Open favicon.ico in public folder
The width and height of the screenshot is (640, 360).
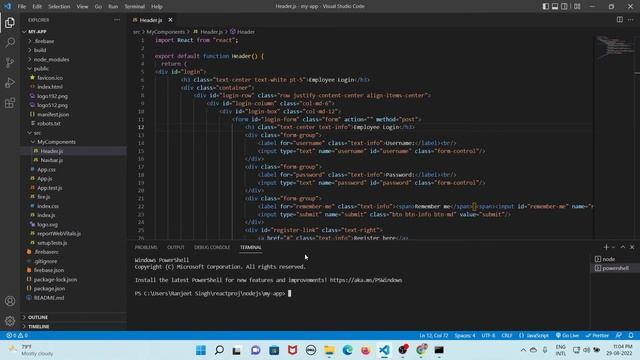coord(50,78)
